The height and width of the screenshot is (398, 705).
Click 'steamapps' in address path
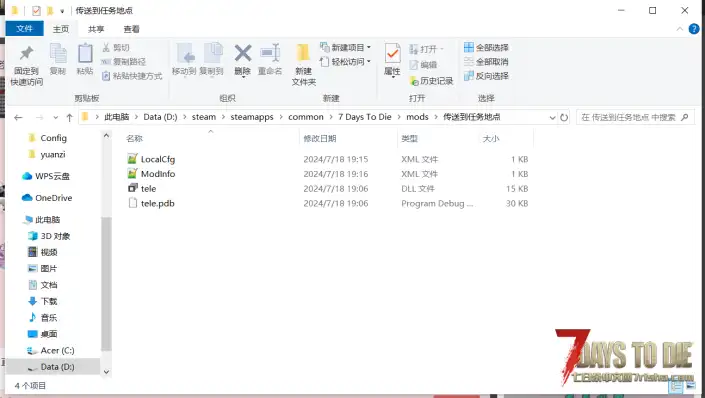[x=252, y=117]
